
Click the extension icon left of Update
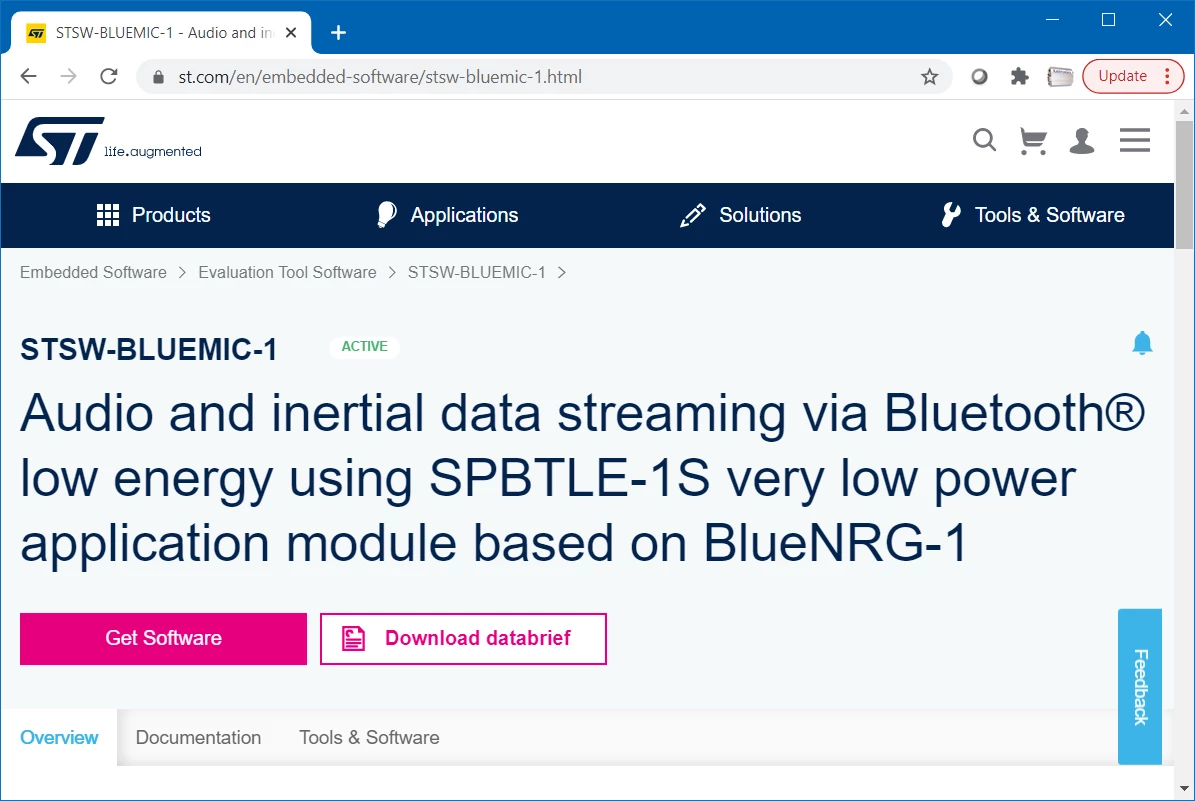(1059, 76)
